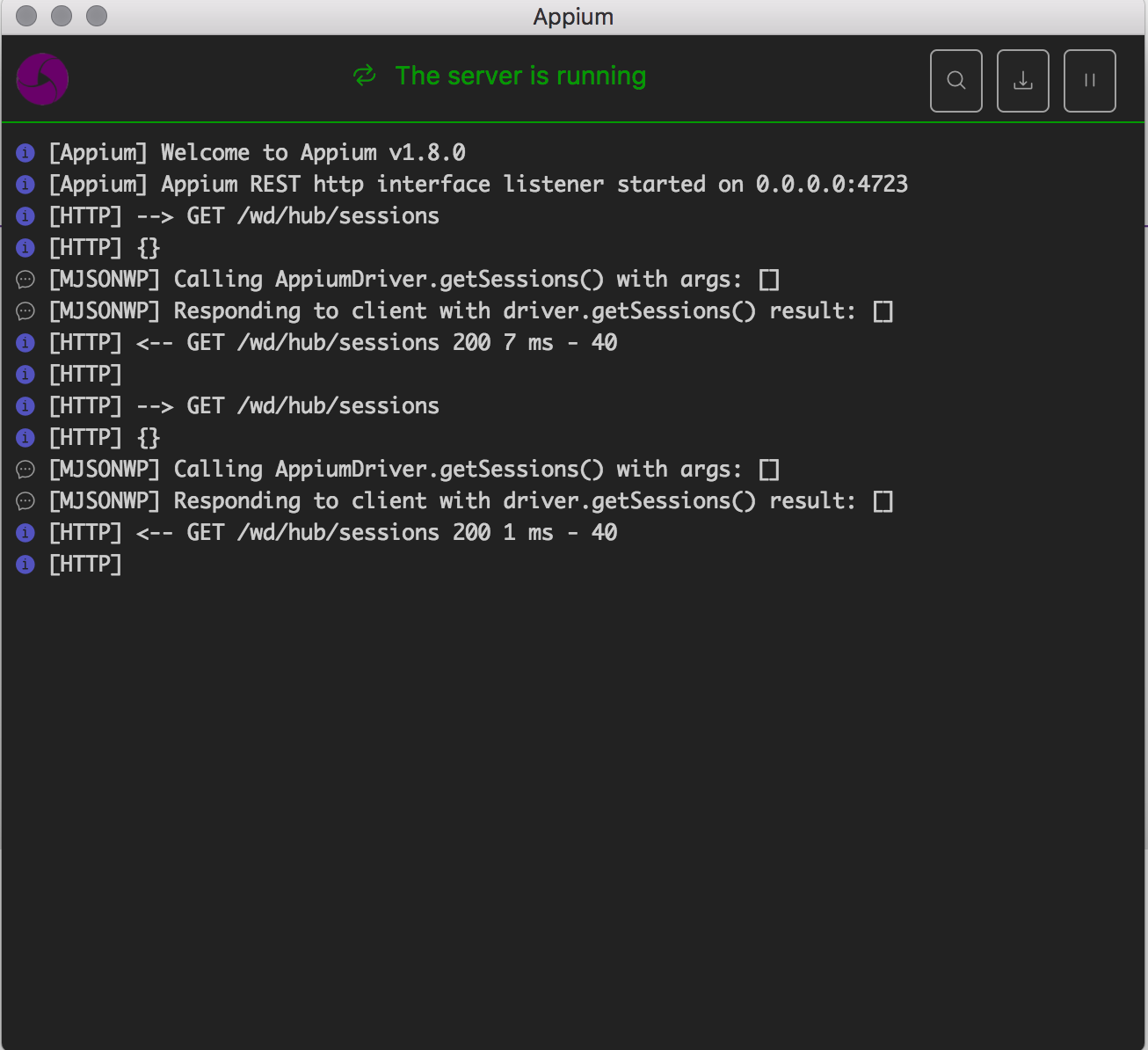The image size is (1148, 1050).
Task: Click the Appium window title
Action: [x=573, y=16]
